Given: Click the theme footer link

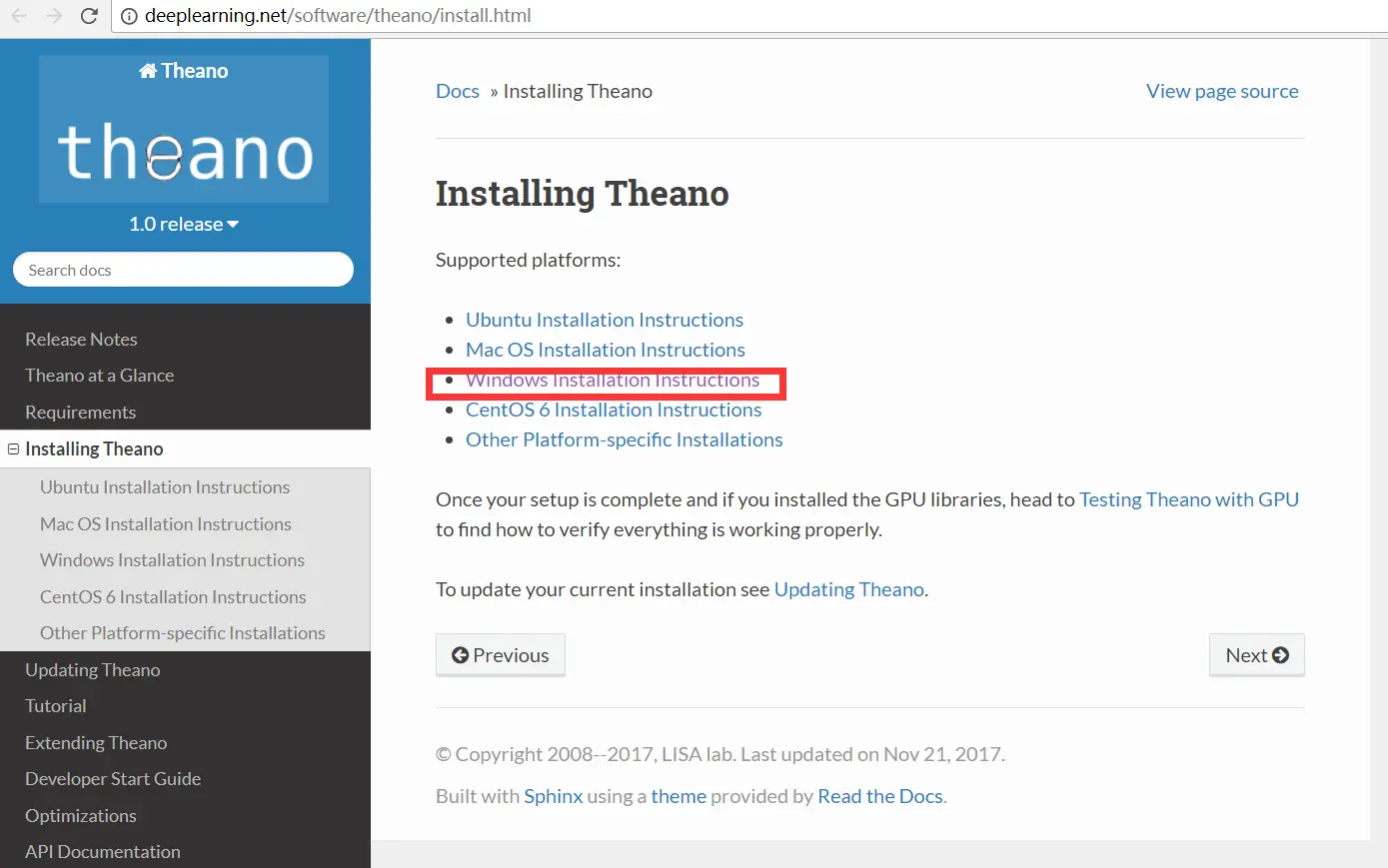Looking at the screenshot, I should click(x=679, y=796).
